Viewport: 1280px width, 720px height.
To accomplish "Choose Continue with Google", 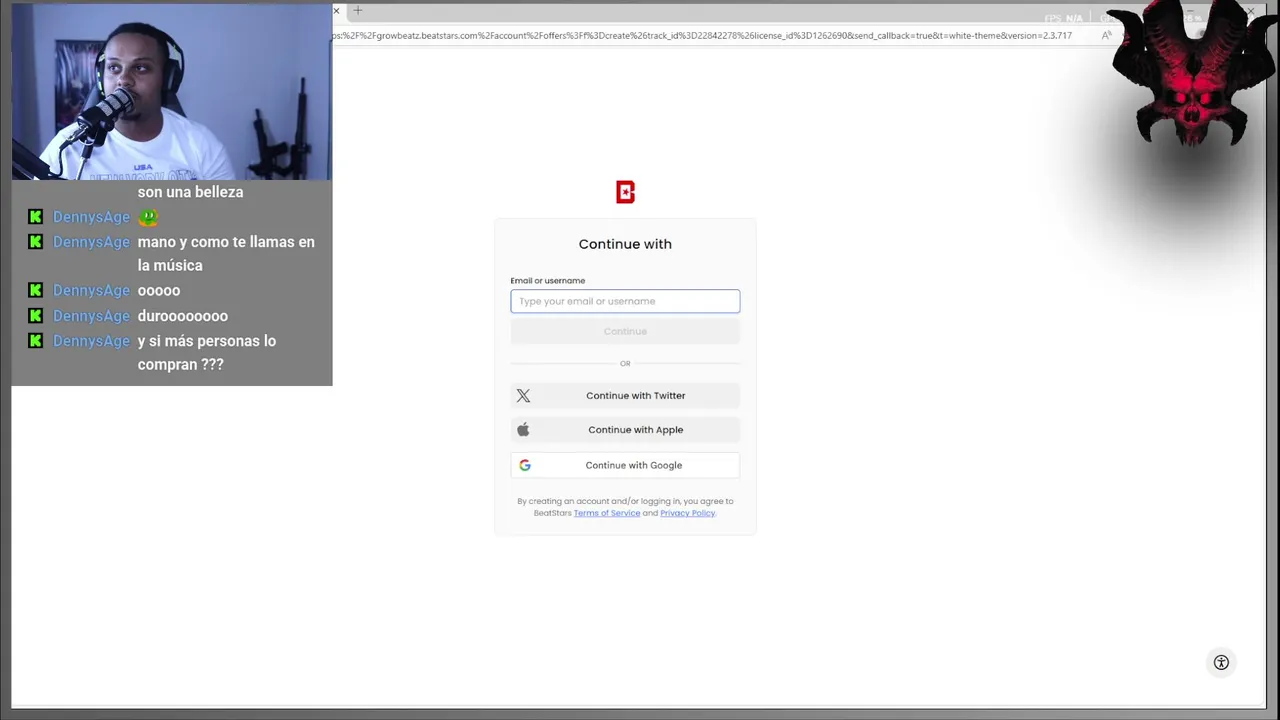I will click(625, 465).
